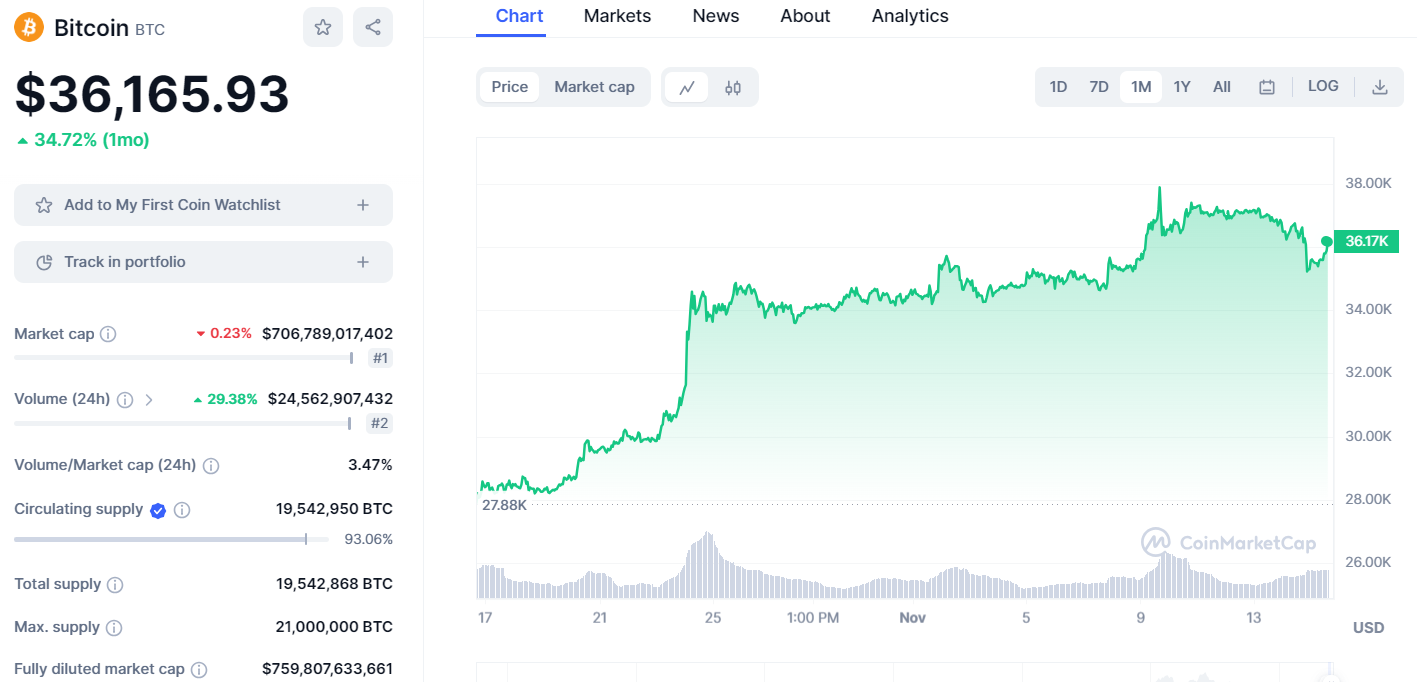
Task: Click Fully diluted market cap info icon
Action: tap(199, 670)
